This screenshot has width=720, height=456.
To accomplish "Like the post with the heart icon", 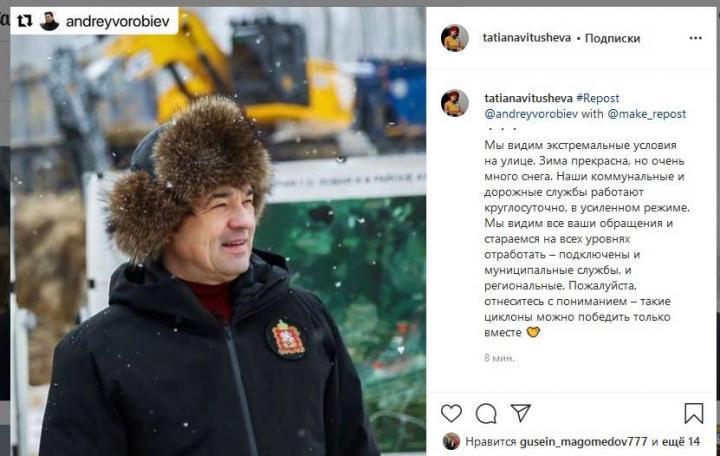I will pos(451,413).
